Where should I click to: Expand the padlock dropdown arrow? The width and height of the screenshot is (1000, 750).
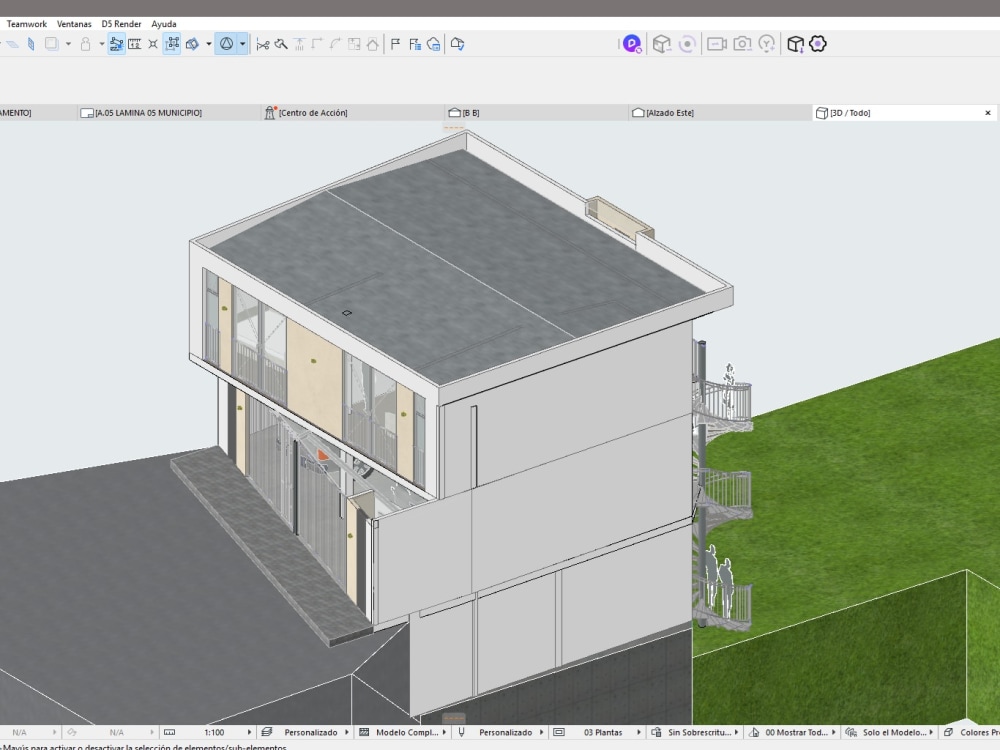[x=101, y=44]
